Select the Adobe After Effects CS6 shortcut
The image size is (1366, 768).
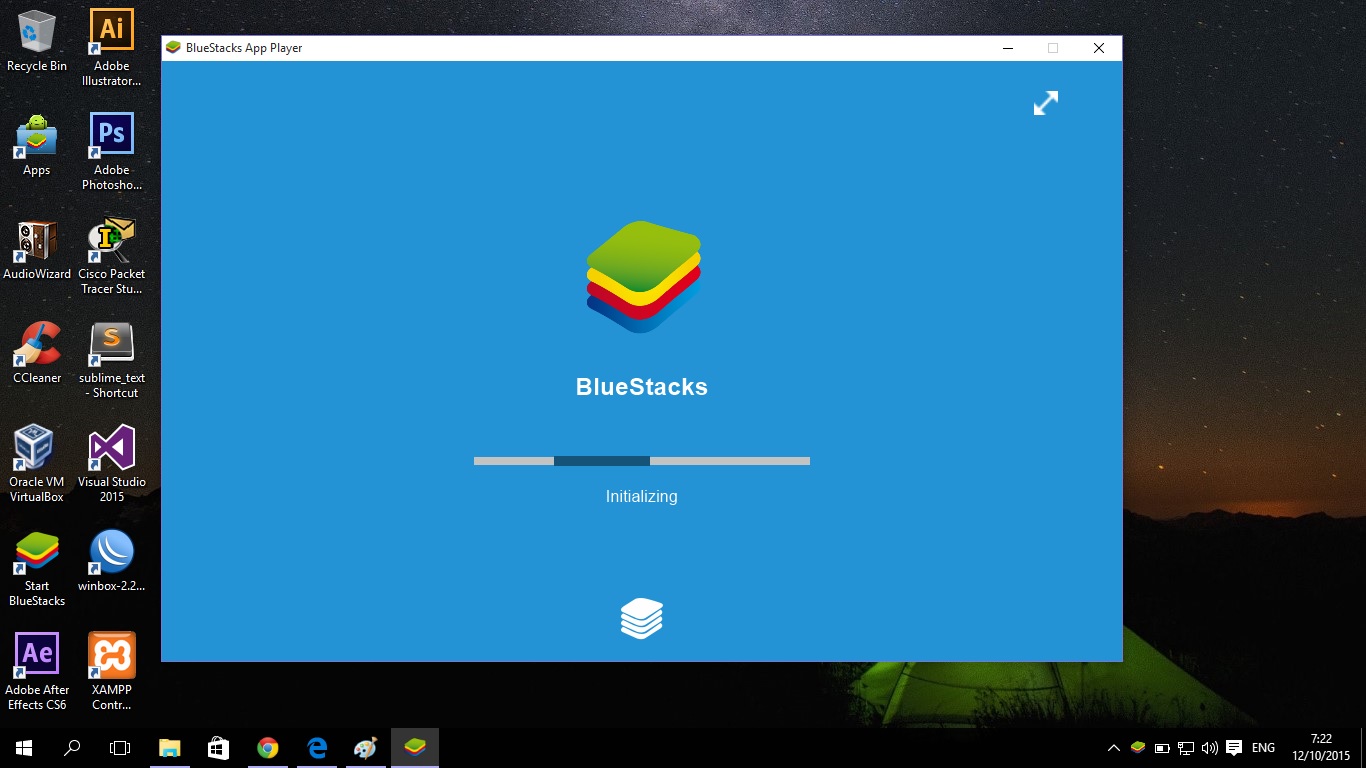tap(37, 671)
